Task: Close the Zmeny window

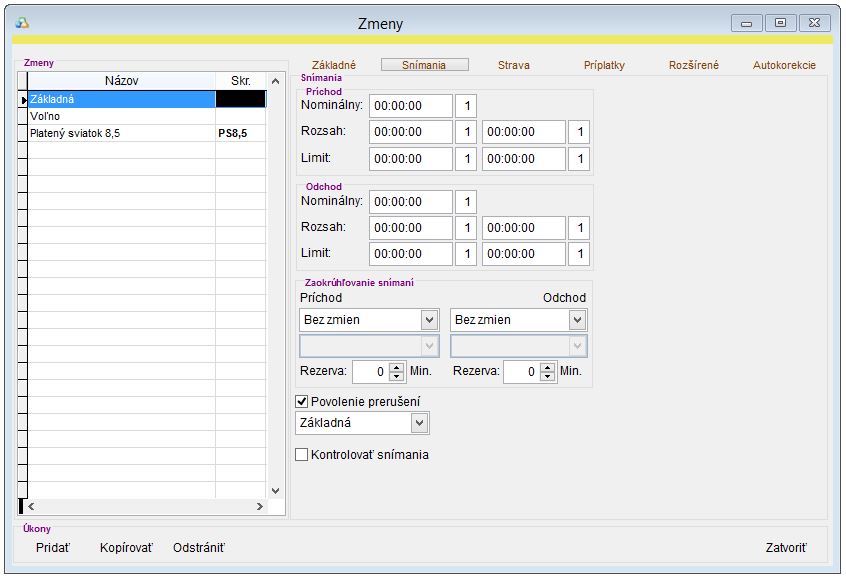Action: click(x=815, y=23)
